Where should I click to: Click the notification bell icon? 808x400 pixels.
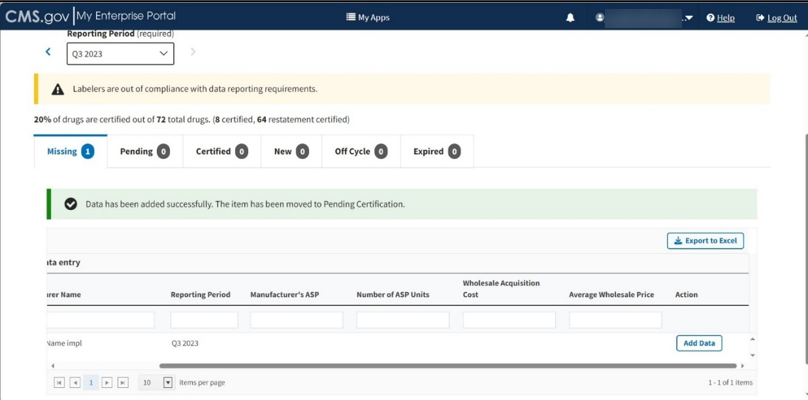(570, 18)
